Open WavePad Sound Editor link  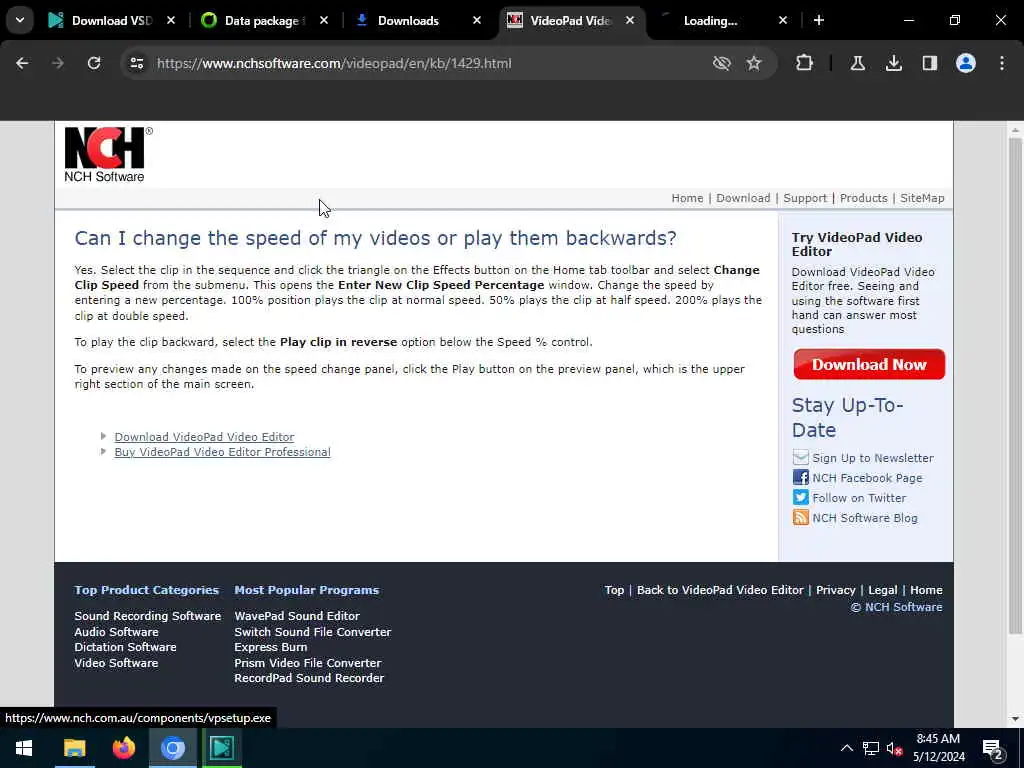(x=297, y=616)
